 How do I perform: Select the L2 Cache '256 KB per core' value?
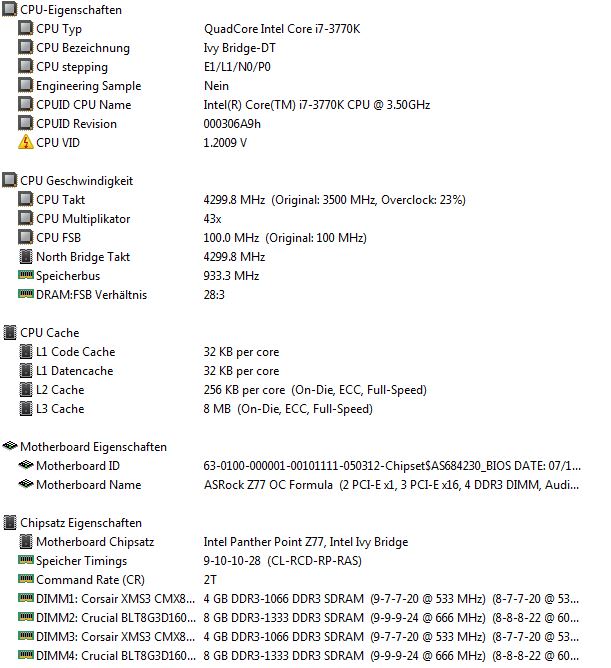tap(315, 390)
